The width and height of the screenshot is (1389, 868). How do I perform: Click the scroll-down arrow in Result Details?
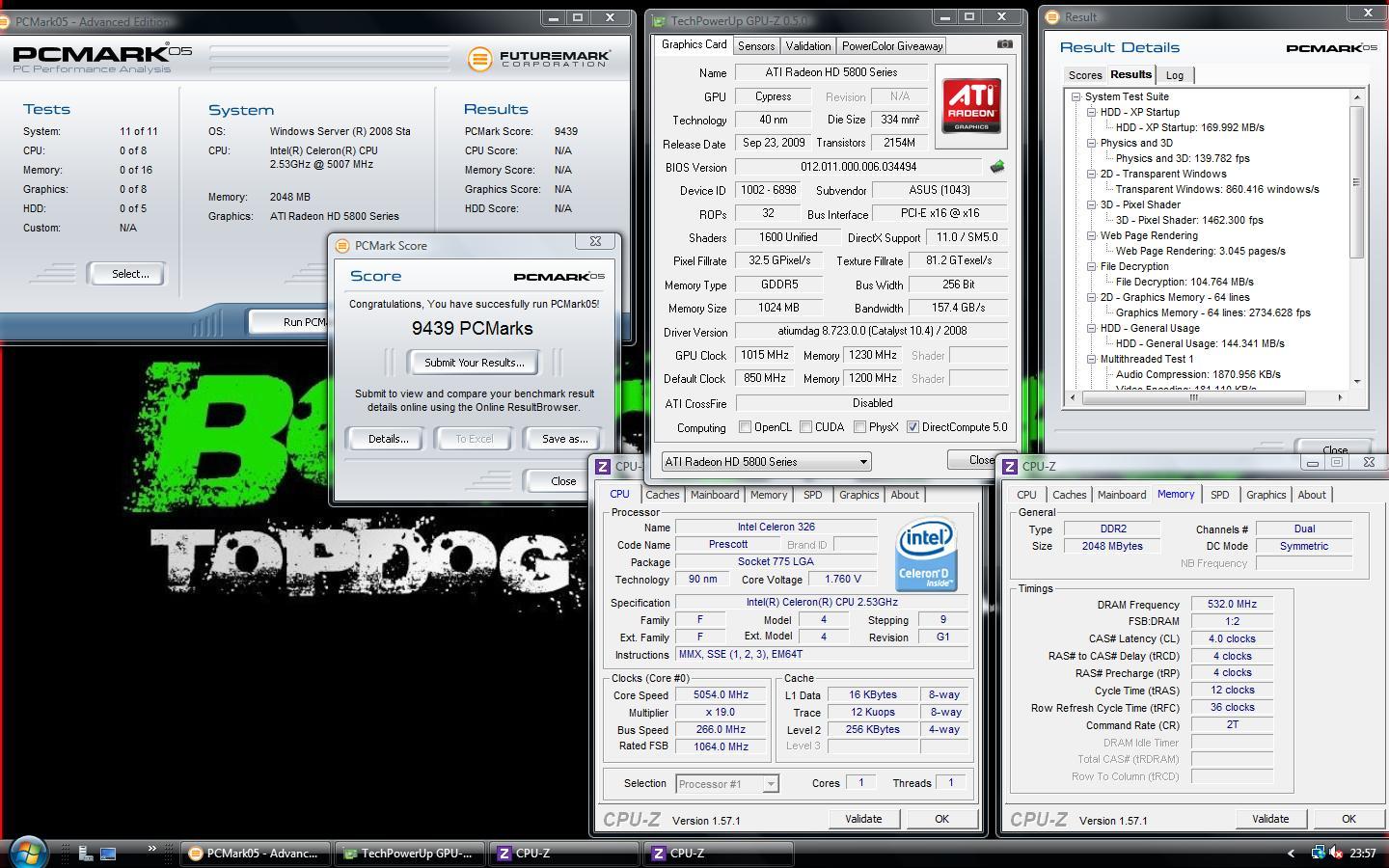(1356, 382)
